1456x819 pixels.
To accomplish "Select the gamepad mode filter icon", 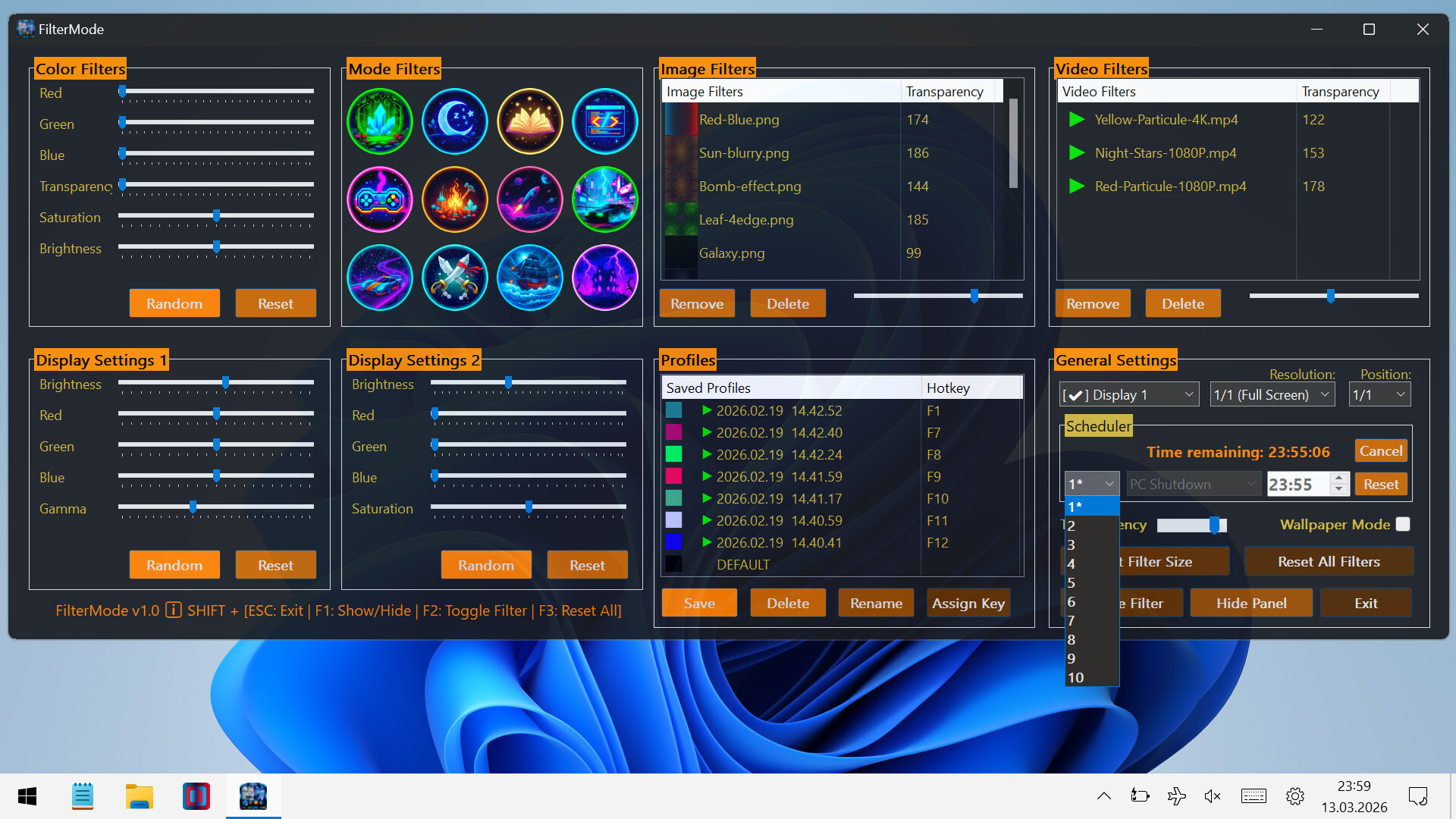I will [379, 199].
